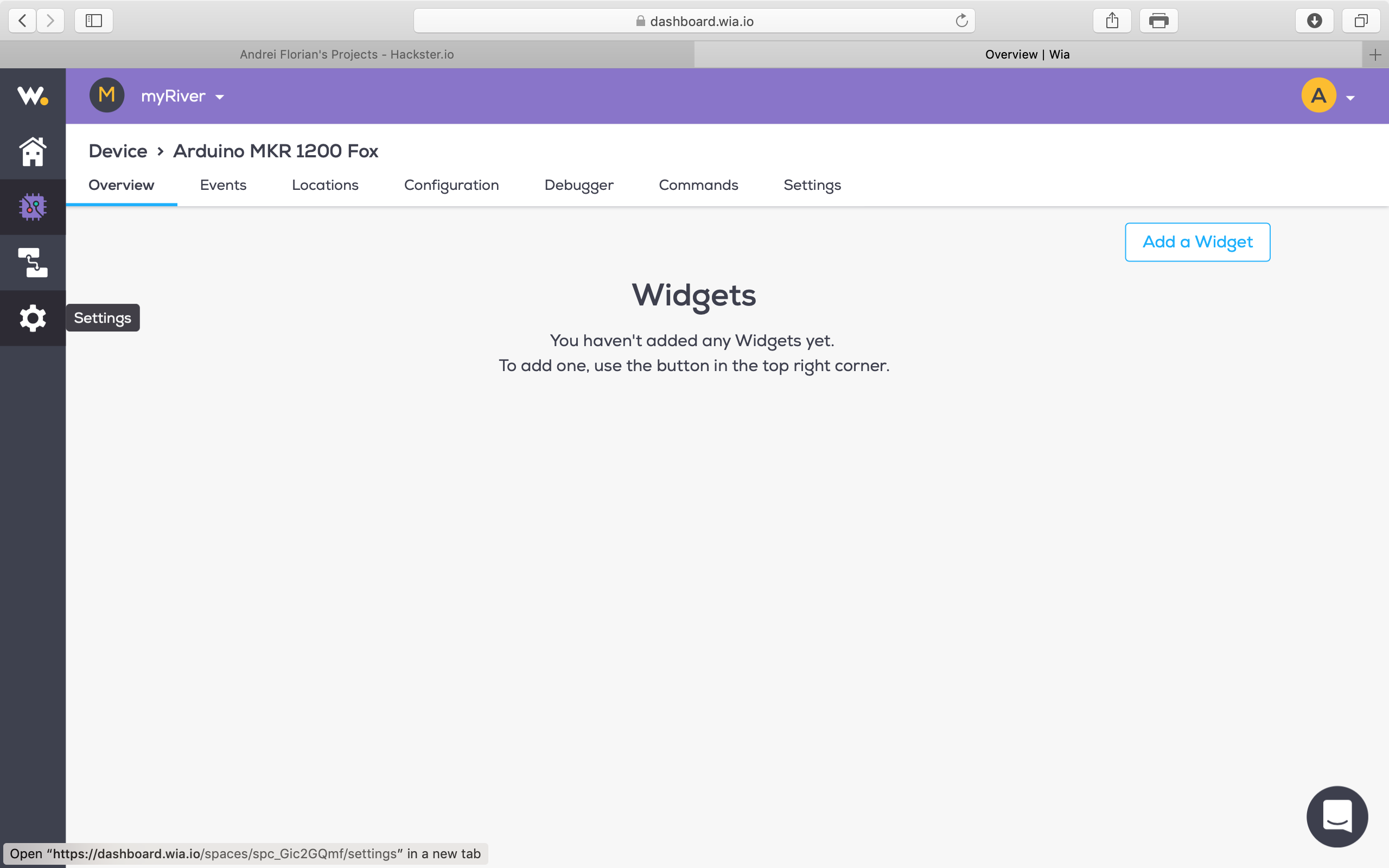1389x868 pixels.
Task: Click the Safari share icon
Action: 1112,21
